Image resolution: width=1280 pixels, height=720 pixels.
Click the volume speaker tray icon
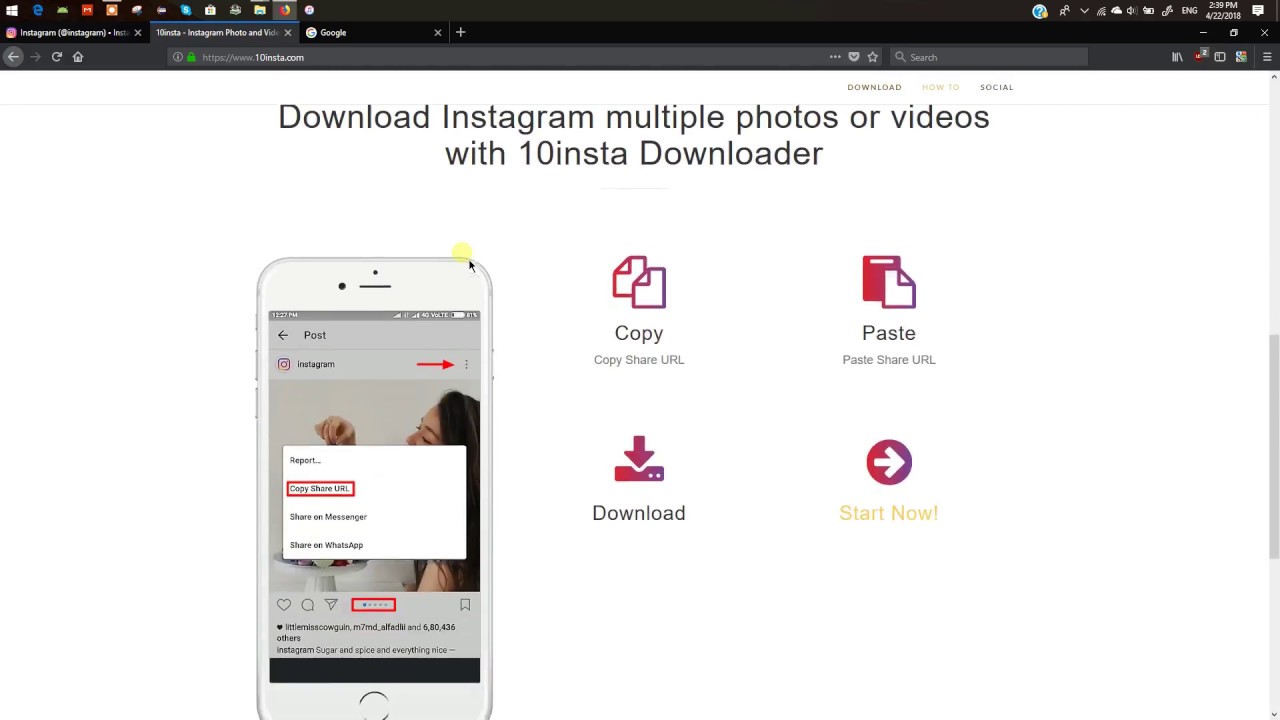pos(1132,11)
